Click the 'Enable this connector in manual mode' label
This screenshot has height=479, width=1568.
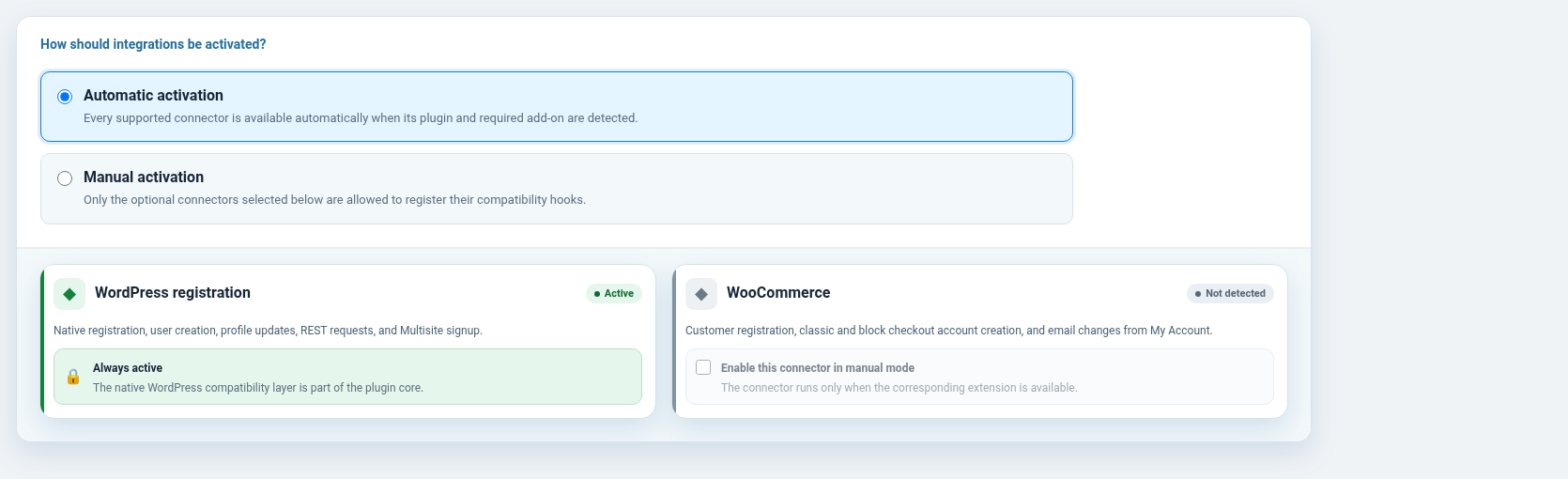click(x=818, y=368)
